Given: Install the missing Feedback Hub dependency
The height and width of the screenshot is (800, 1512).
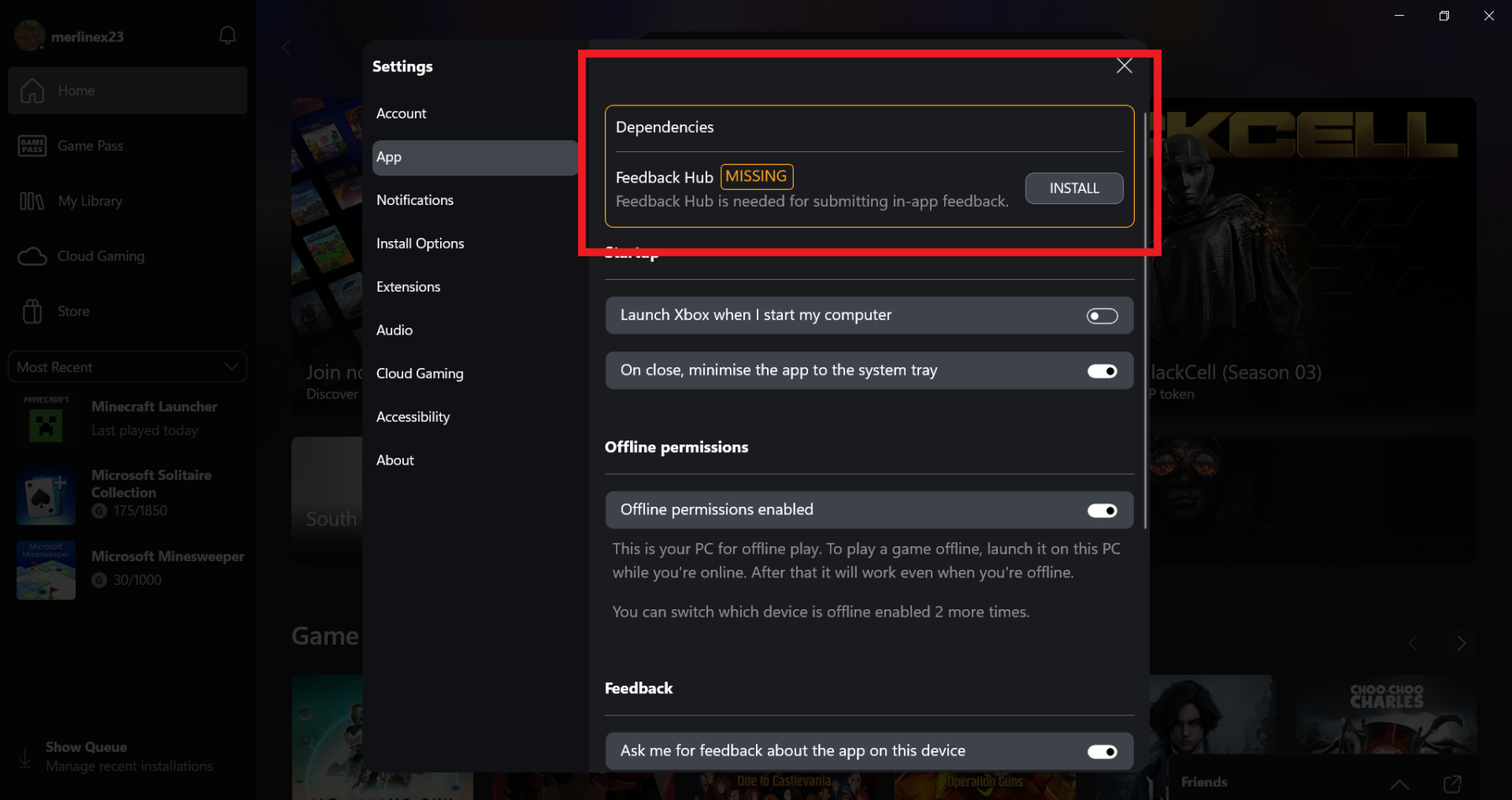Looking at the screenshot, I should pos(1074,188).
